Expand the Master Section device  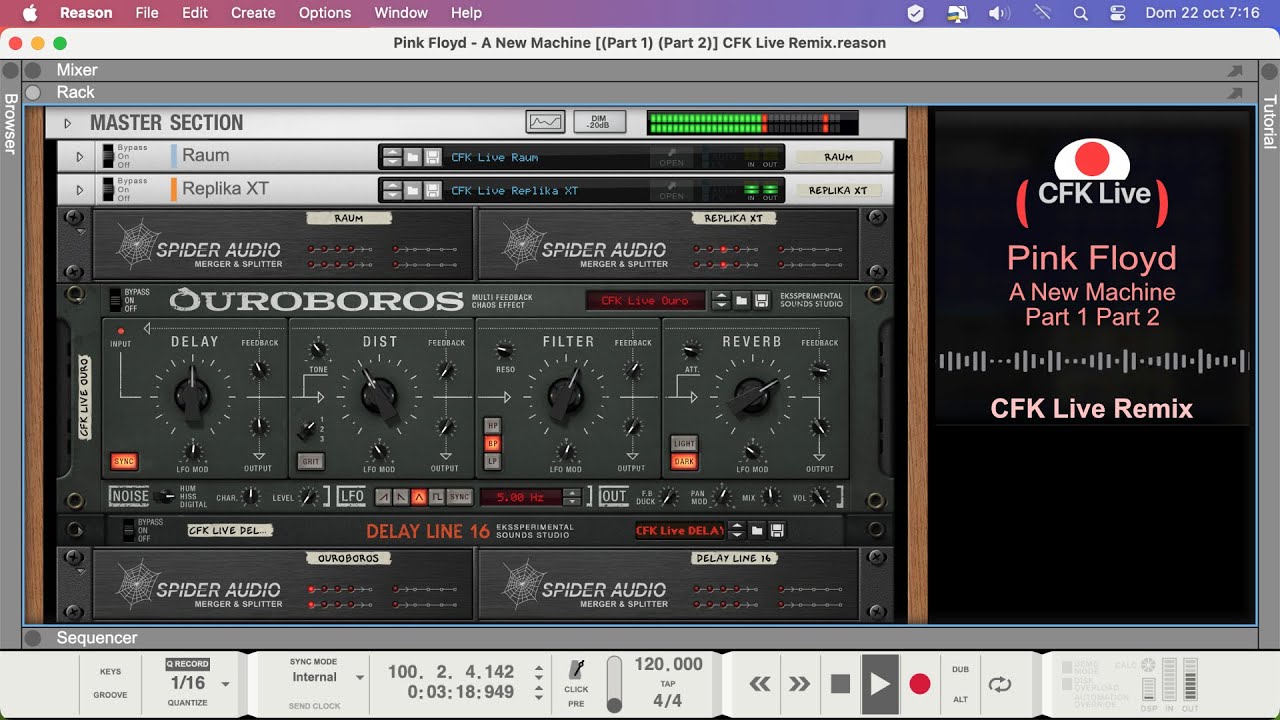(67, 123)
